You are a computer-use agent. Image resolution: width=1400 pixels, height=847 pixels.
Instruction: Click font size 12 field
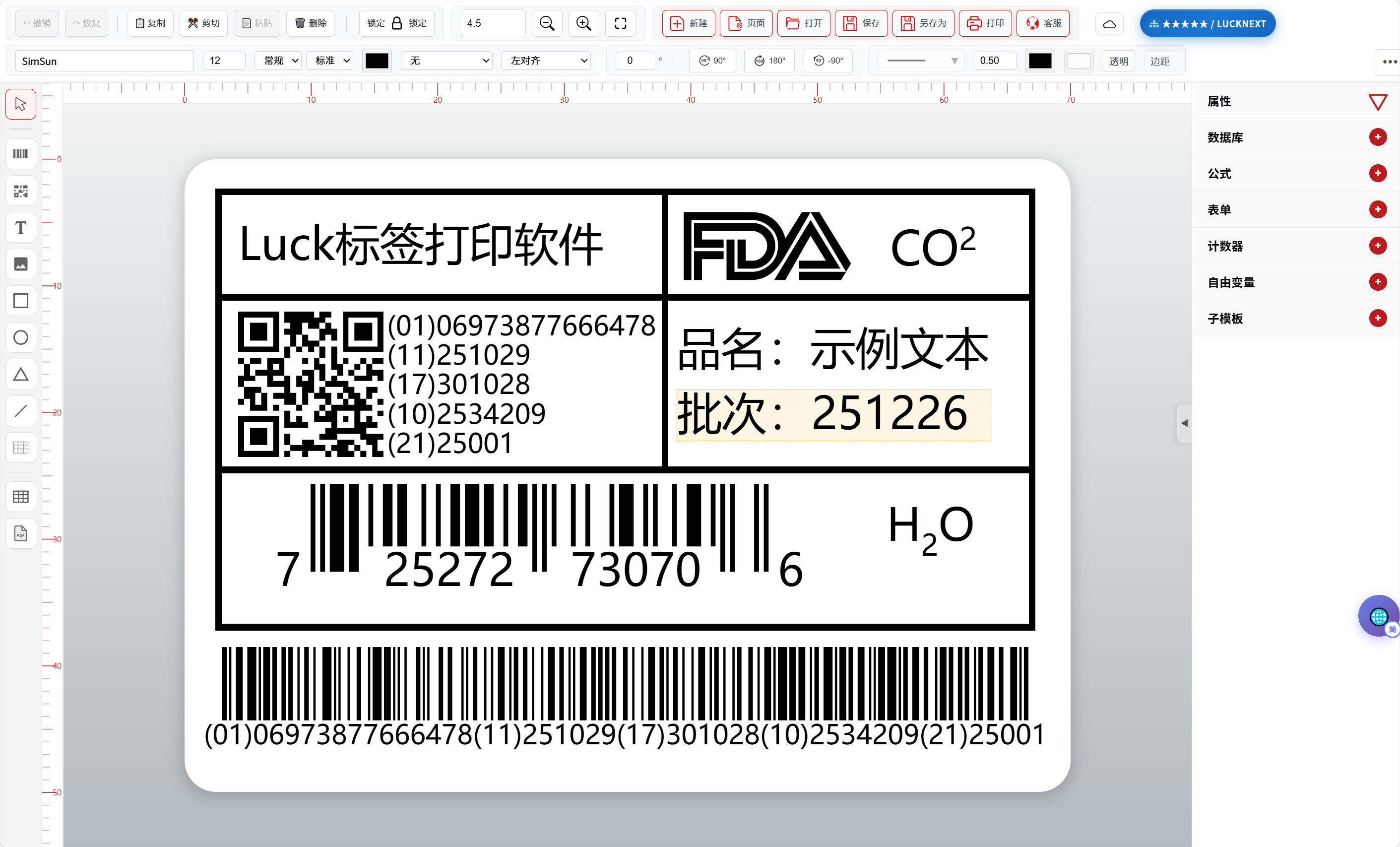224,60
